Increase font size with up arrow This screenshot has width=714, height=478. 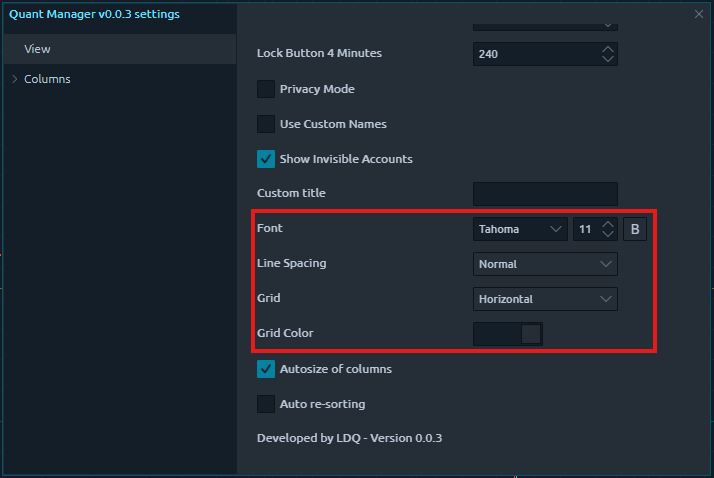point(607,224)
